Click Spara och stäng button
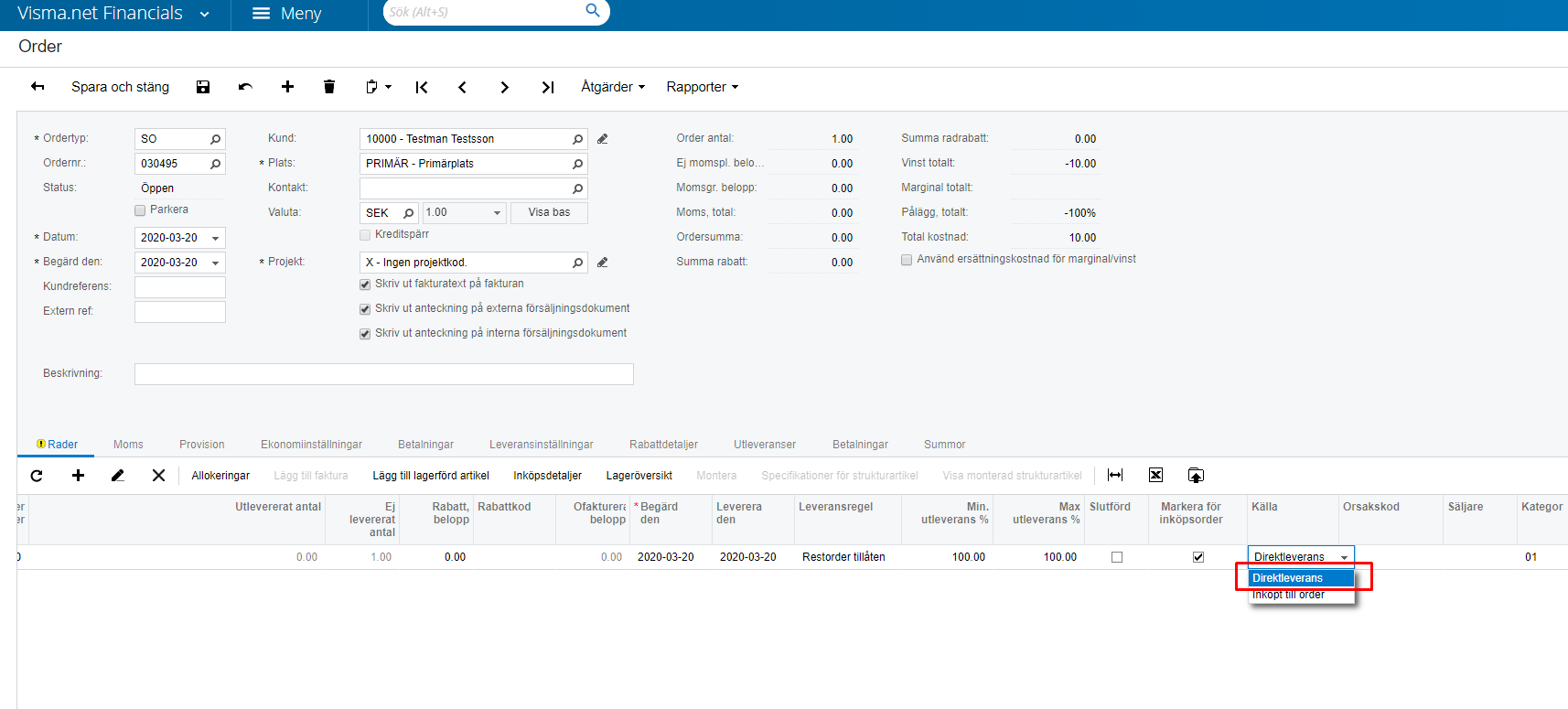This screenshot has height=709, width=1568. [x=120, y=87]
